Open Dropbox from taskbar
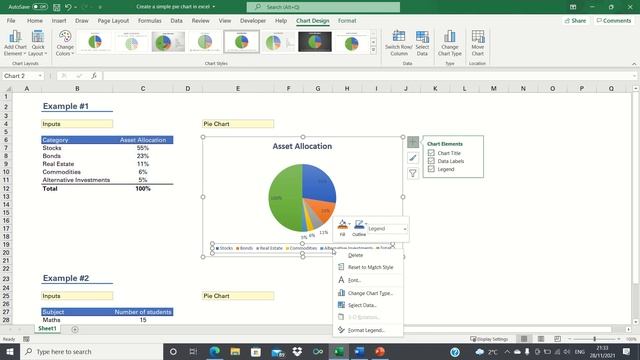This screenshot has height=360, width=640. pos(297,351)
